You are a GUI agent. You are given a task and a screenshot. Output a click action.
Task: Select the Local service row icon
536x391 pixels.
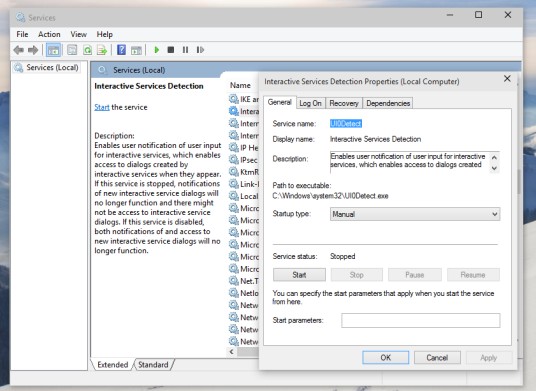click(x=234, y=196)
